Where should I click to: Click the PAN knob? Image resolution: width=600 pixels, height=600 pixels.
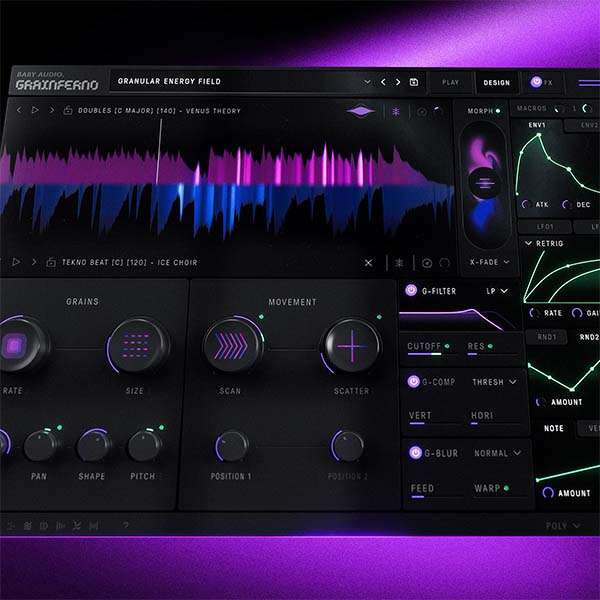40,446
